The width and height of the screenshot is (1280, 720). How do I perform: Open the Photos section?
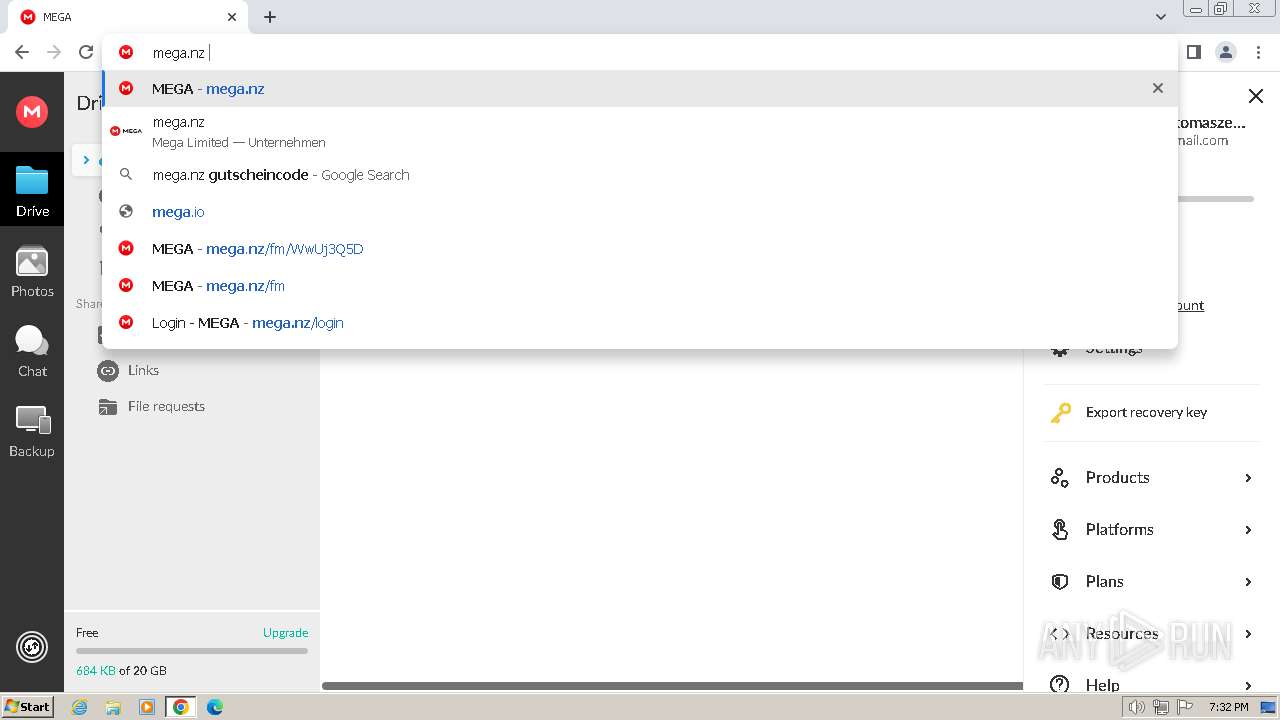(32, 272)
